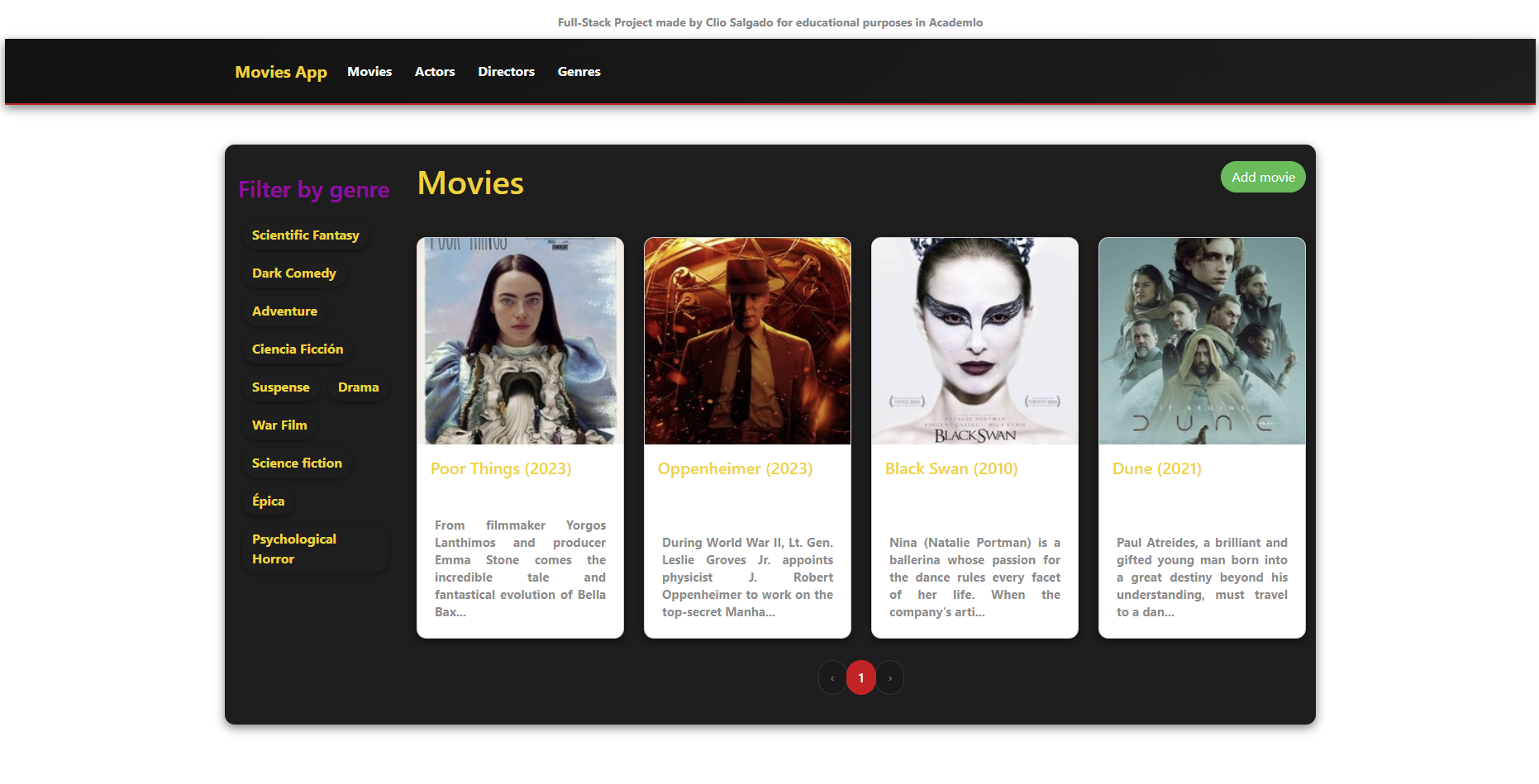
Task: Click the Filter by genre heading
Action: click(x=314, y=190)
